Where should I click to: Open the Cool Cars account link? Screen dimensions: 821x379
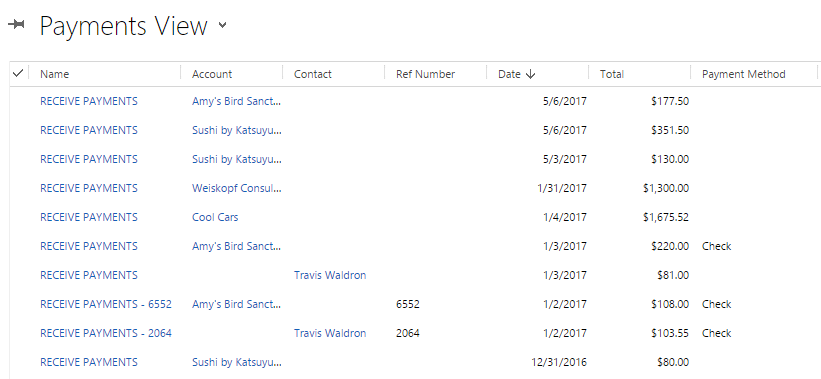pyautogui.click(x=215, y=217)
